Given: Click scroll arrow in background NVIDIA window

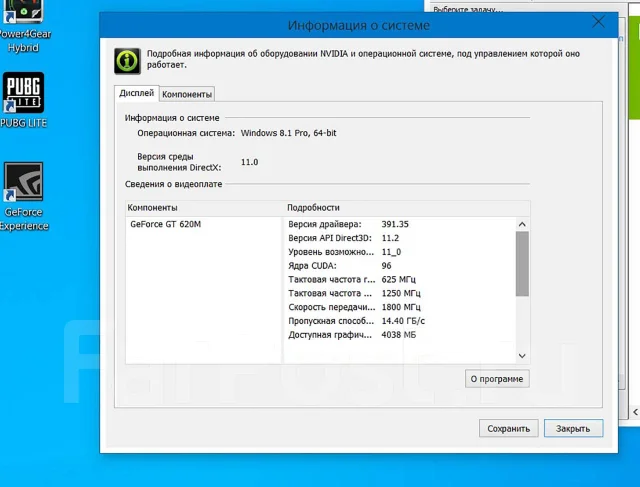Looking at the screenshot, I should [635, 412].
